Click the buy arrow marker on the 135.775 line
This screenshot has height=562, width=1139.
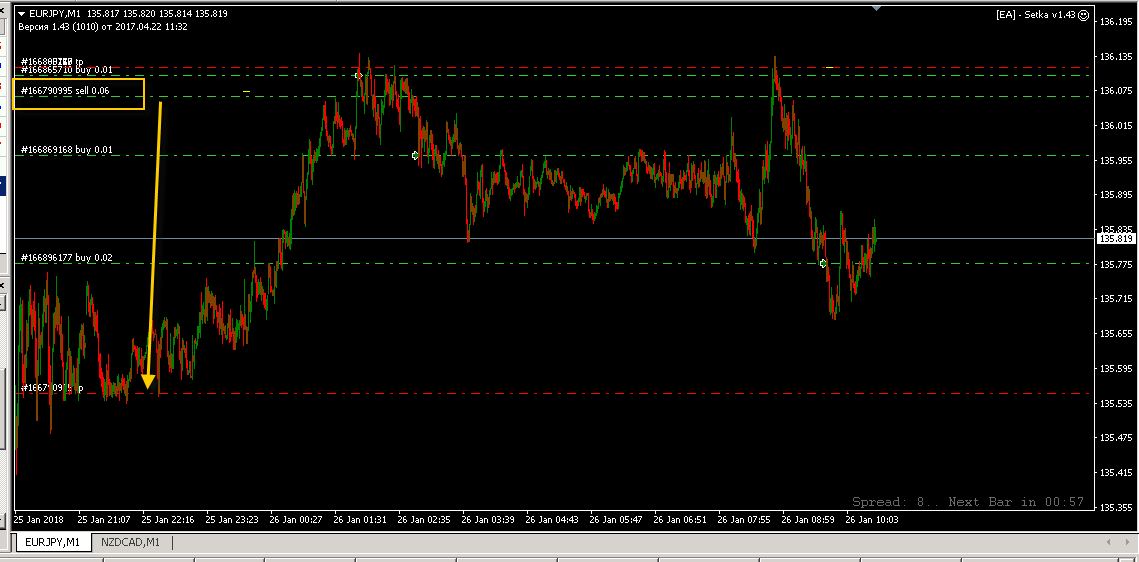point(823,263)
